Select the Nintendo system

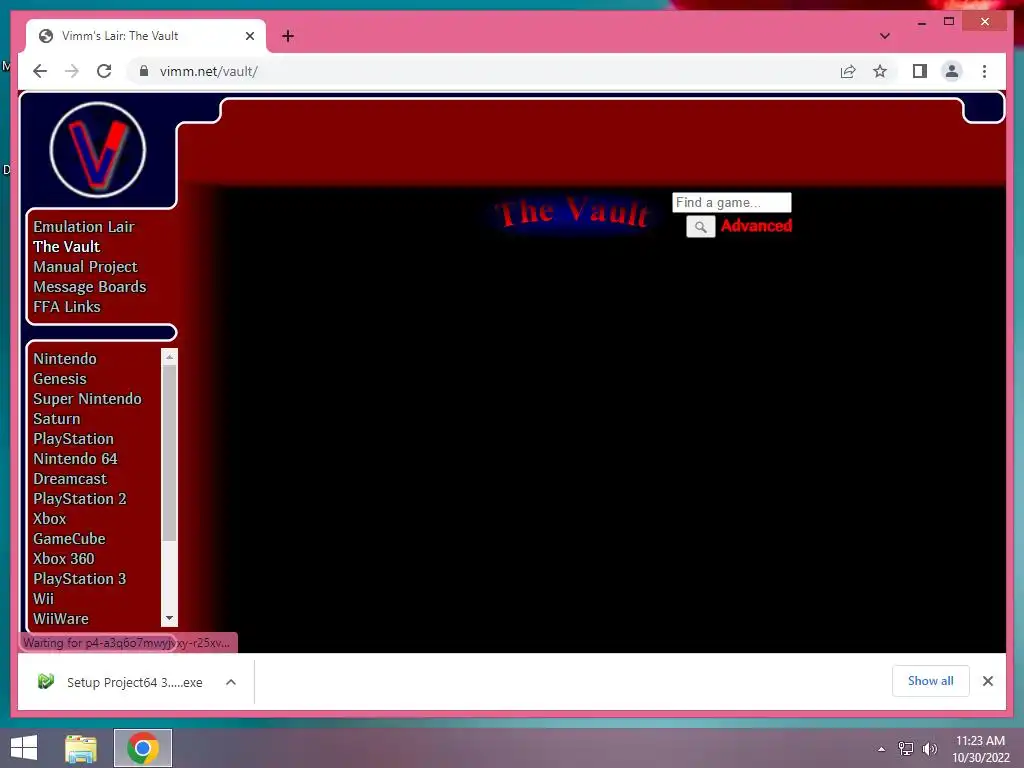[x=65, y=359]
